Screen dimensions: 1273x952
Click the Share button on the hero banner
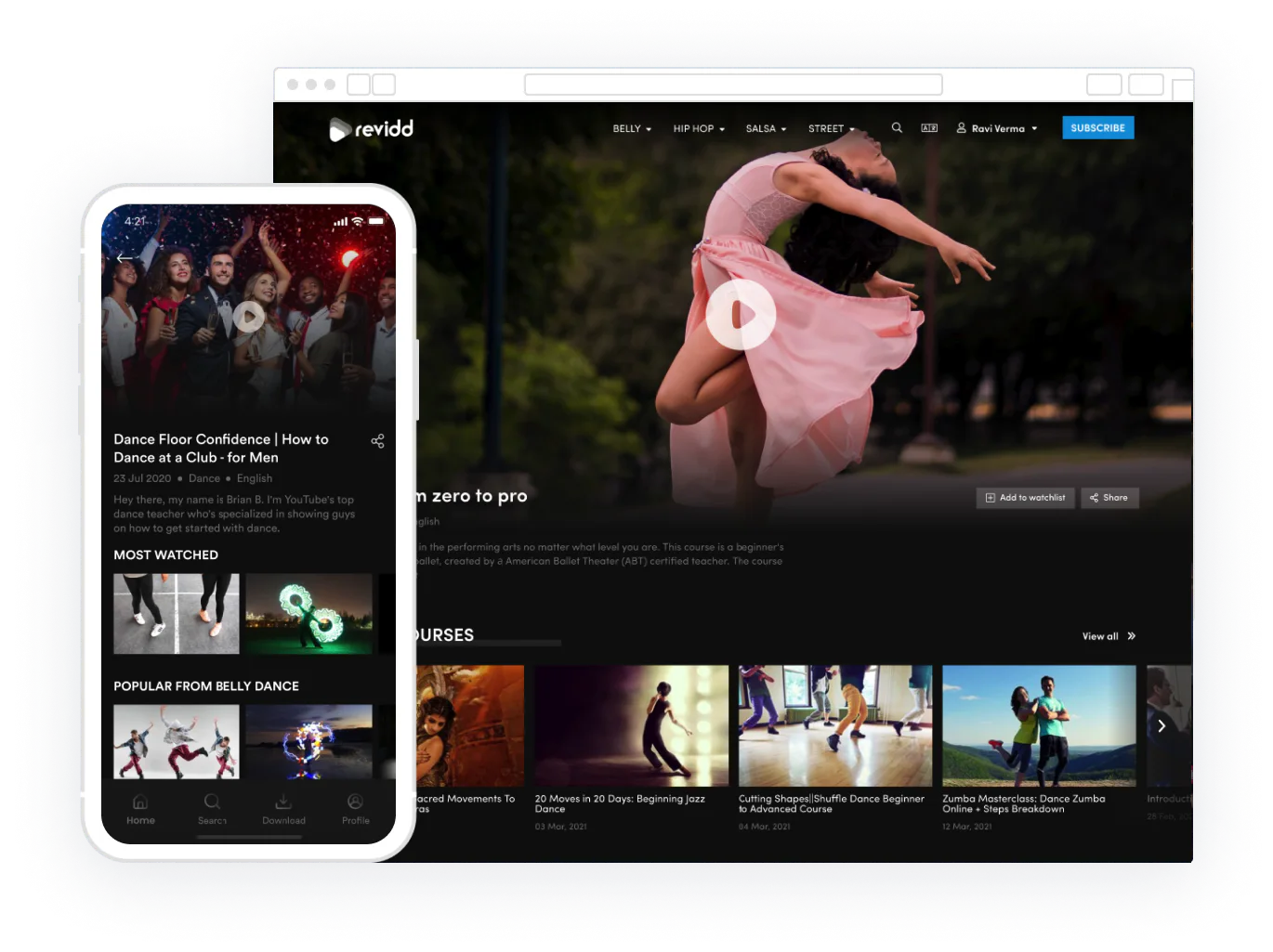point(1109,498)
